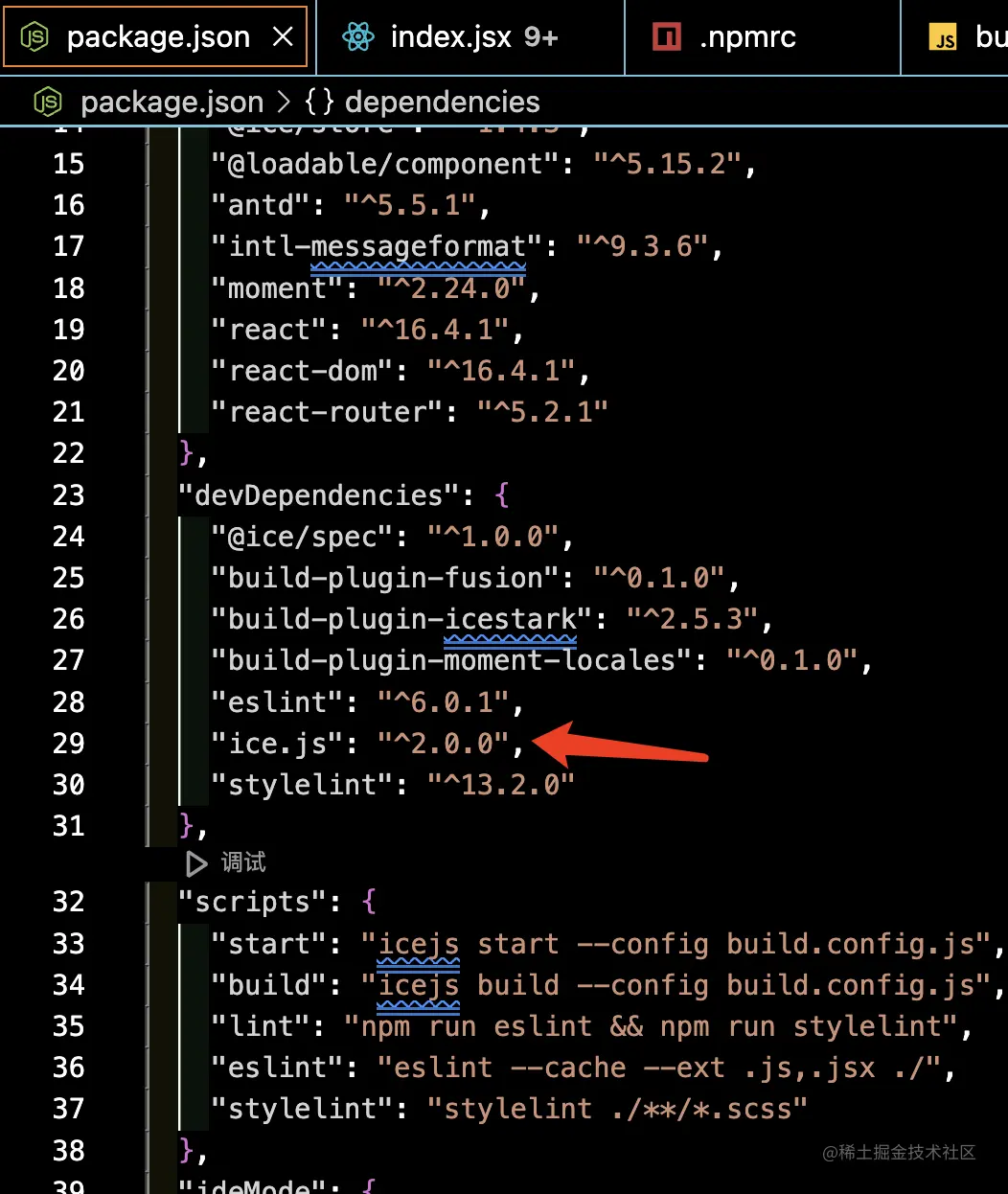Click line number 23 in gutter
Image resolution: width=1008 pixels, height=1194 pixels.
coord(69,495)
